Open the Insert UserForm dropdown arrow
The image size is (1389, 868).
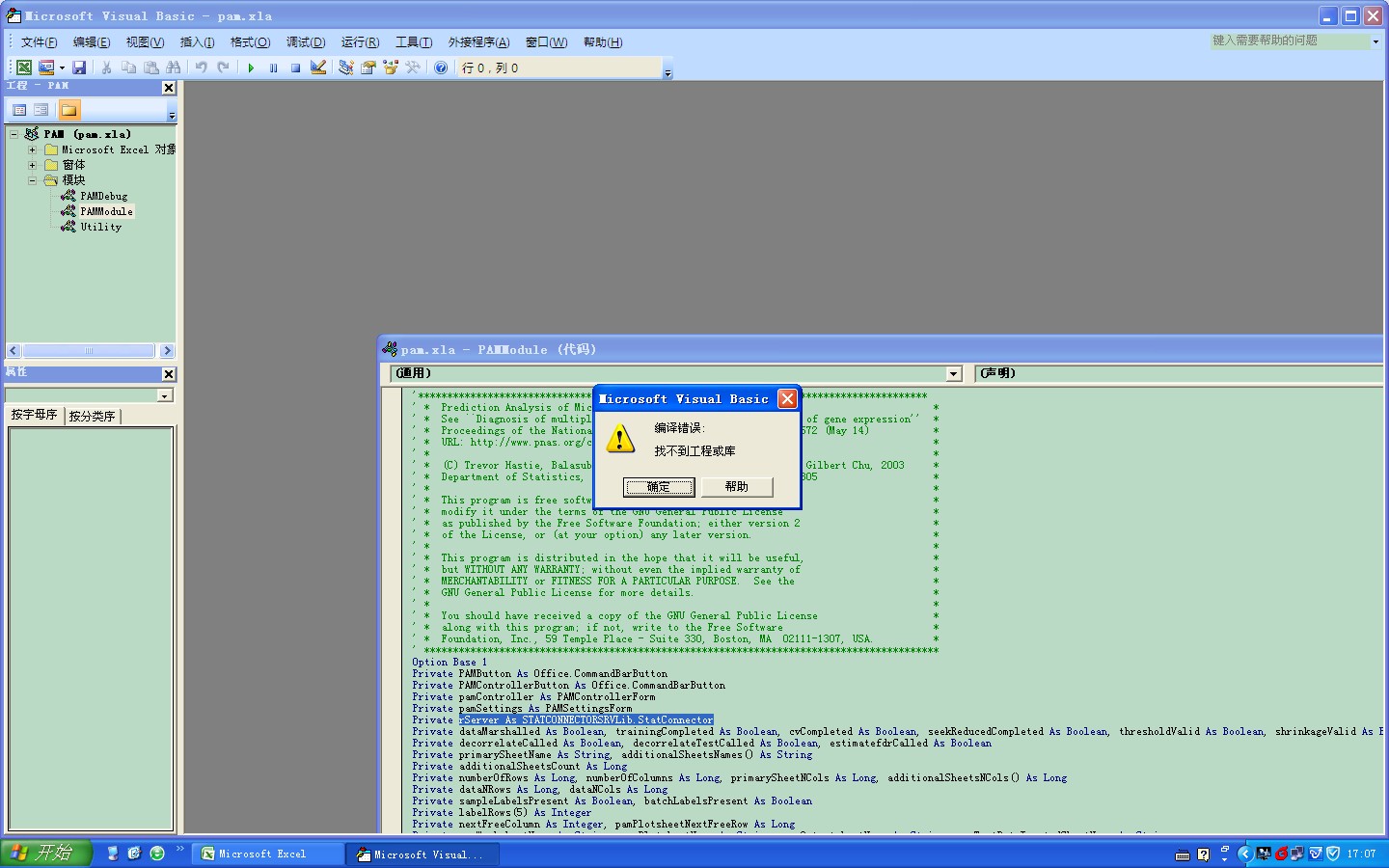coord(62,68)
